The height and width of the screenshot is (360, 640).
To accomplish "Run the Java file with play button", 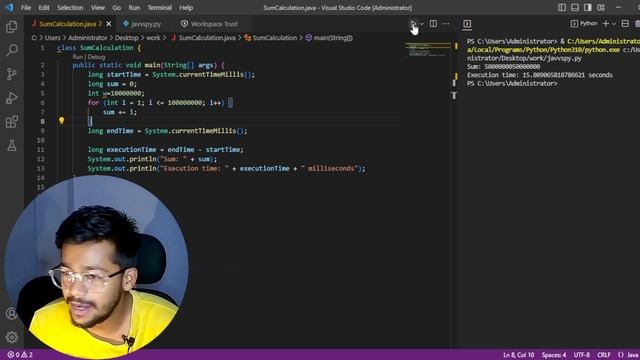I will (x=413, y=24).
